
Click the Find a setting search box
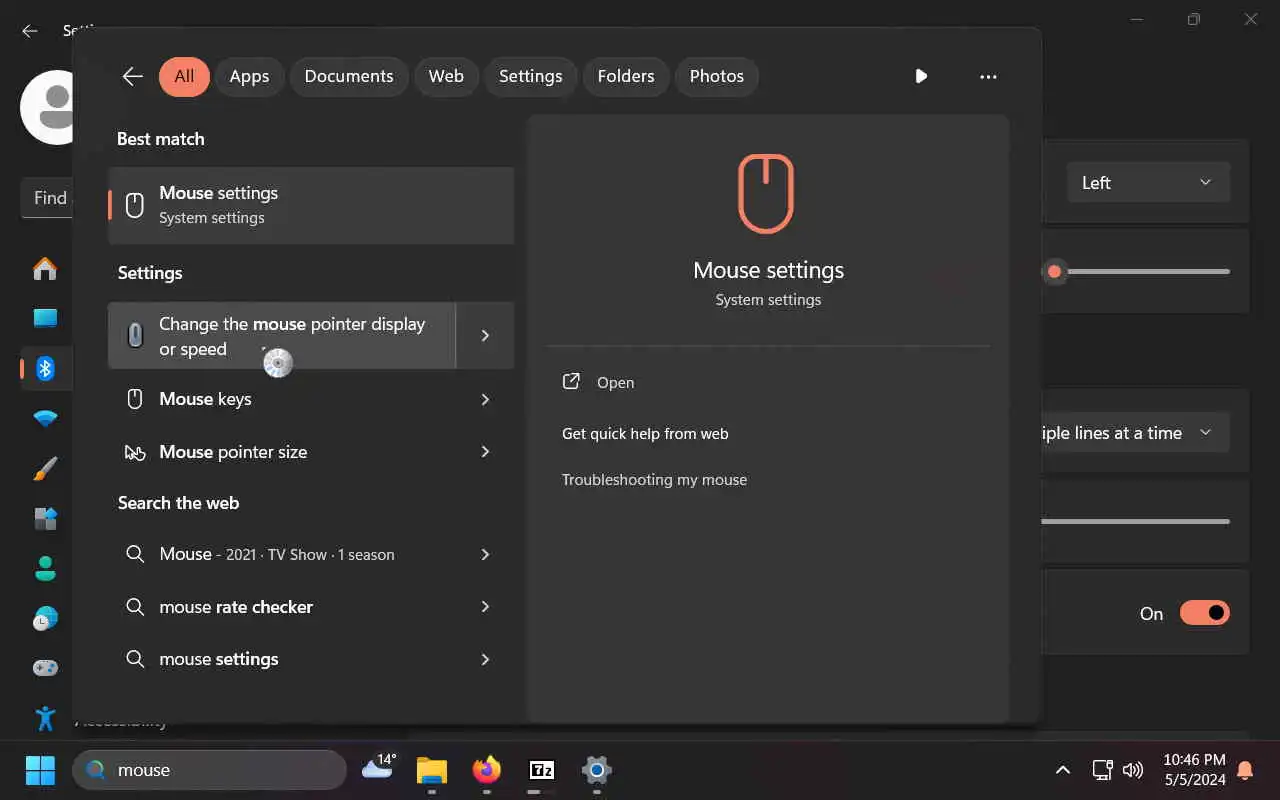(x=46, y=198)
